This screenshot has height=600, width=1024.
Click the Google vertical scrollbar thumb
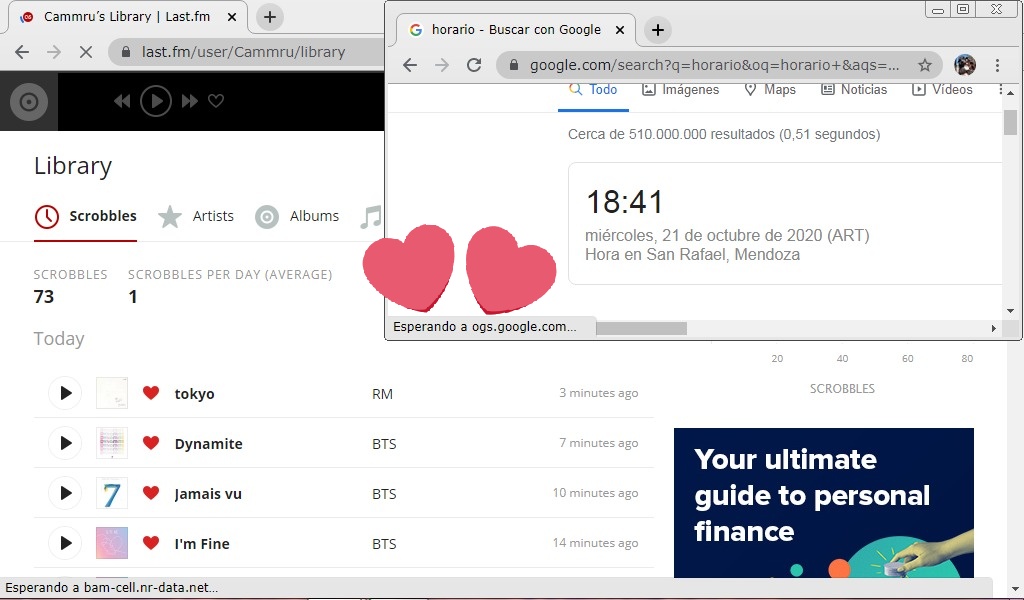click(x=1010, y=123)
